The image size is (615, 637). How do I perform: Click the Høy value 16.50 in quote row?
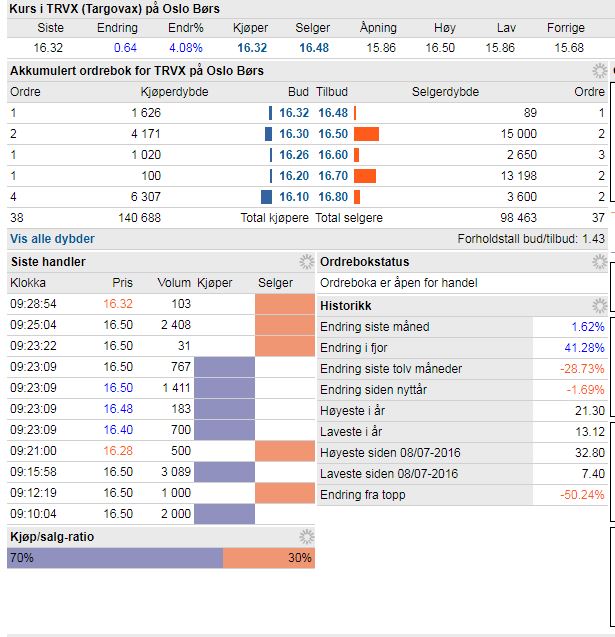[x=440, y=48]
